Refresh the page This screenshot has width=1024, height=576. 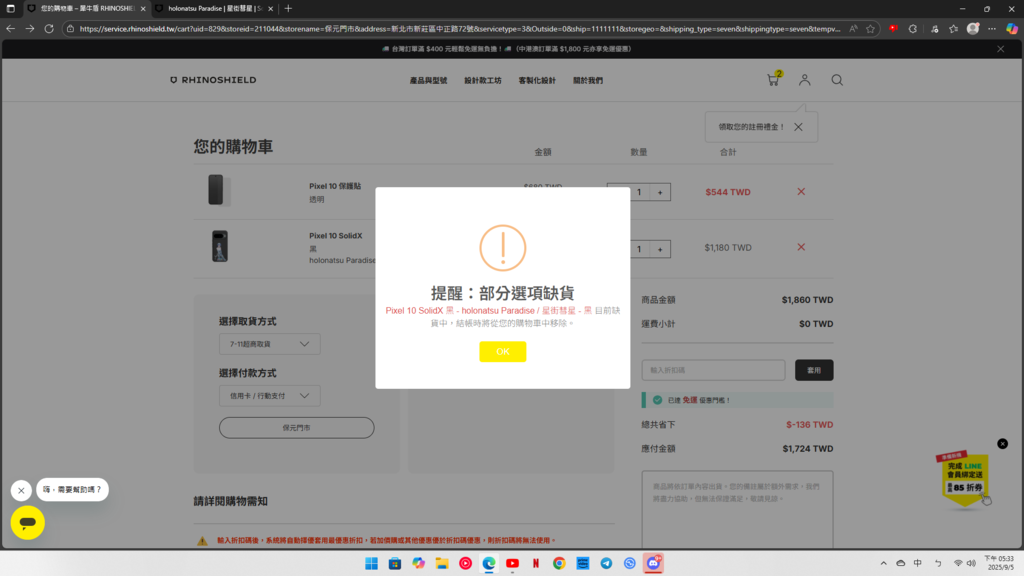49,29
